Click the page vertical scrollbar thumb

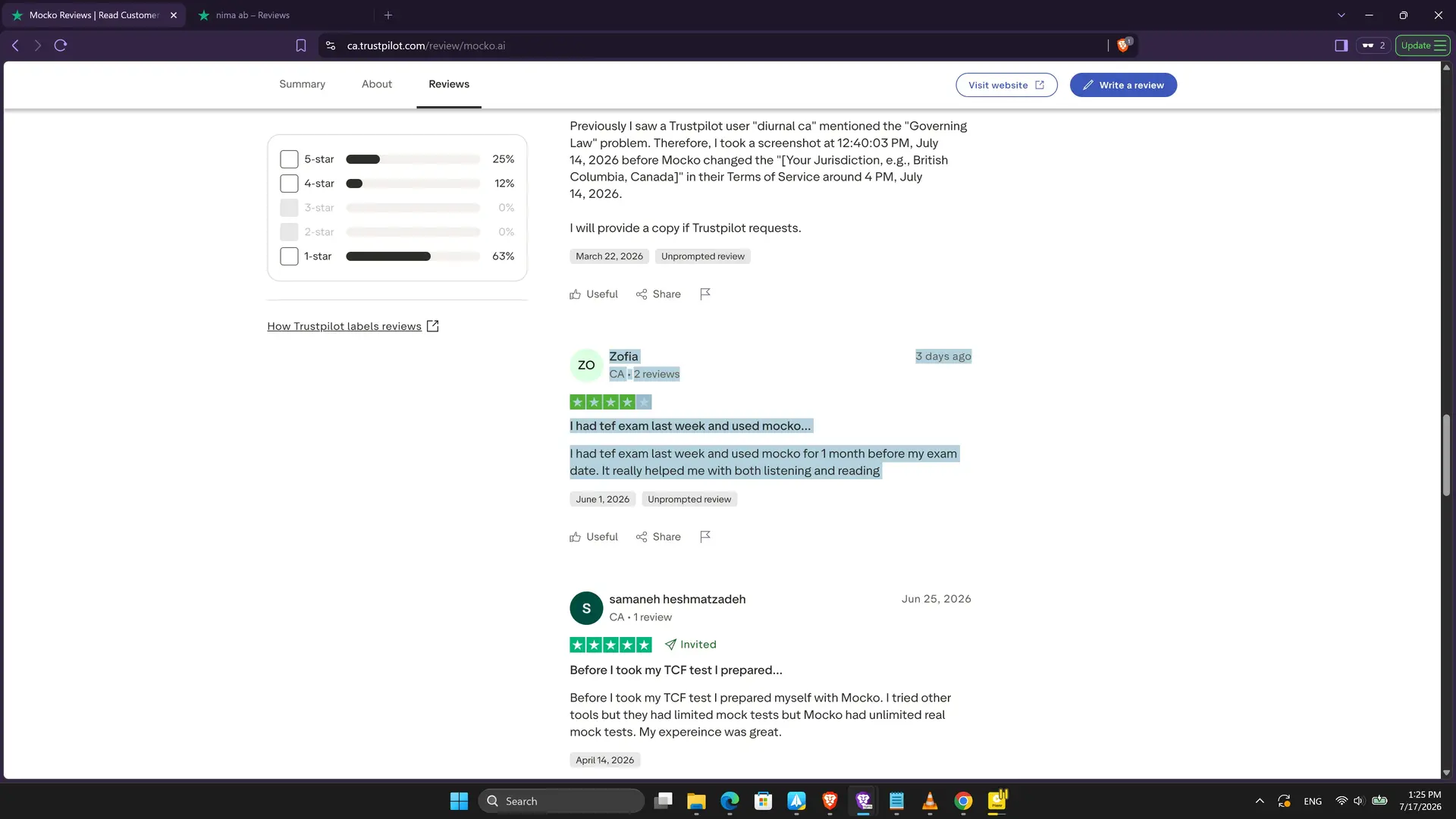1446,455
